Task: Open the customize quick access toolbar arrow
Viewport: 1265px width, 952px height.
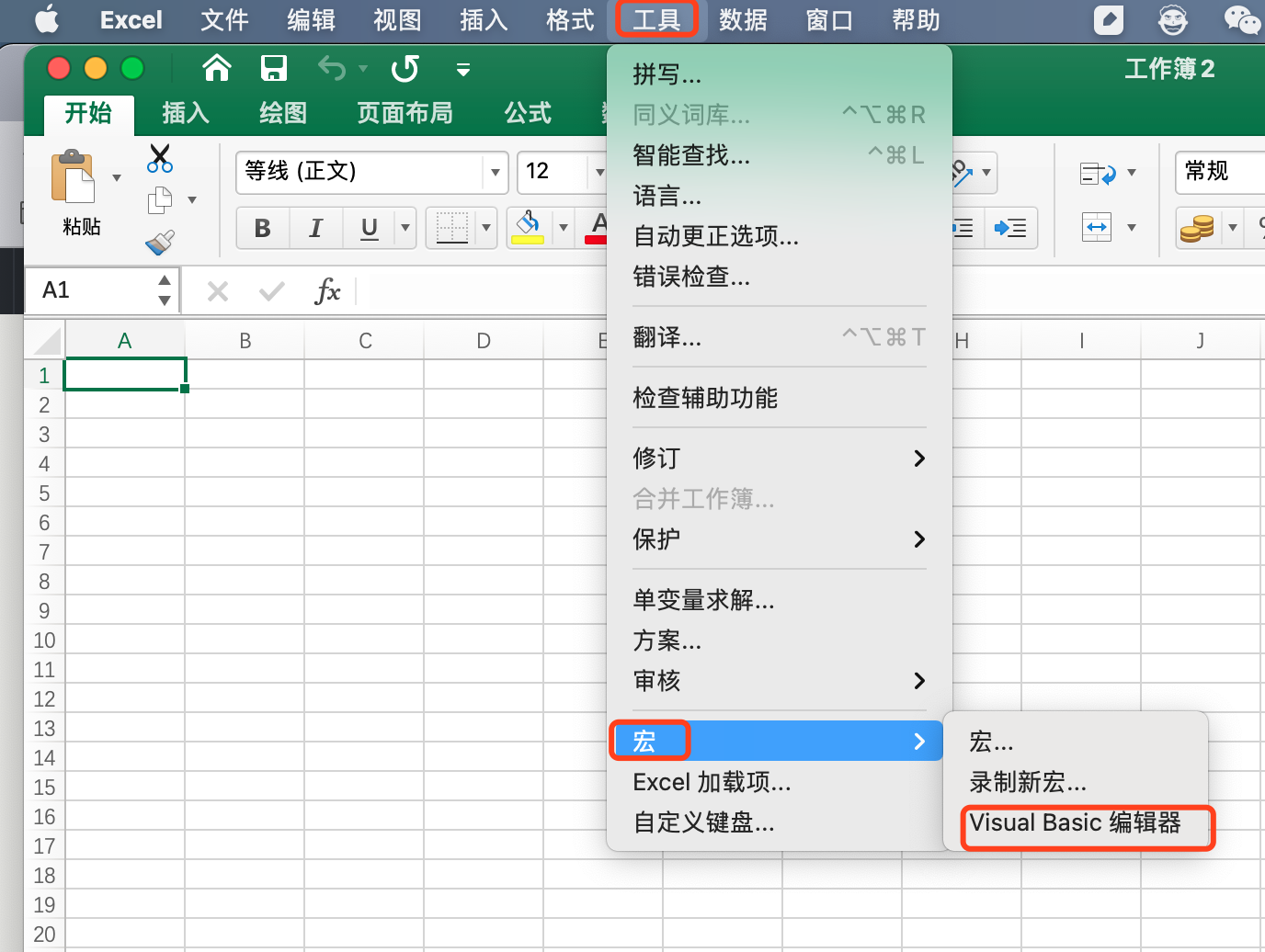Action: (x=463, y=69)
